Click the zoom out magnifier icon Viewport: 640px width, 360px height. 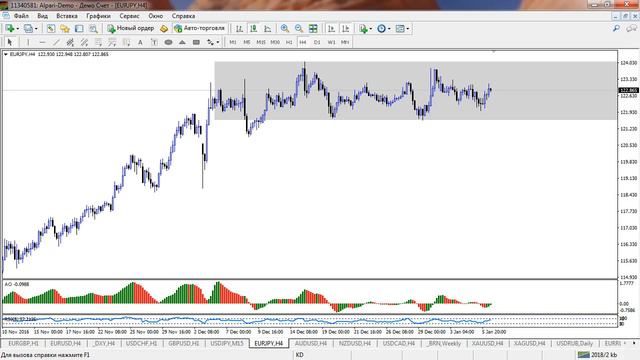[x=299, y=29]
